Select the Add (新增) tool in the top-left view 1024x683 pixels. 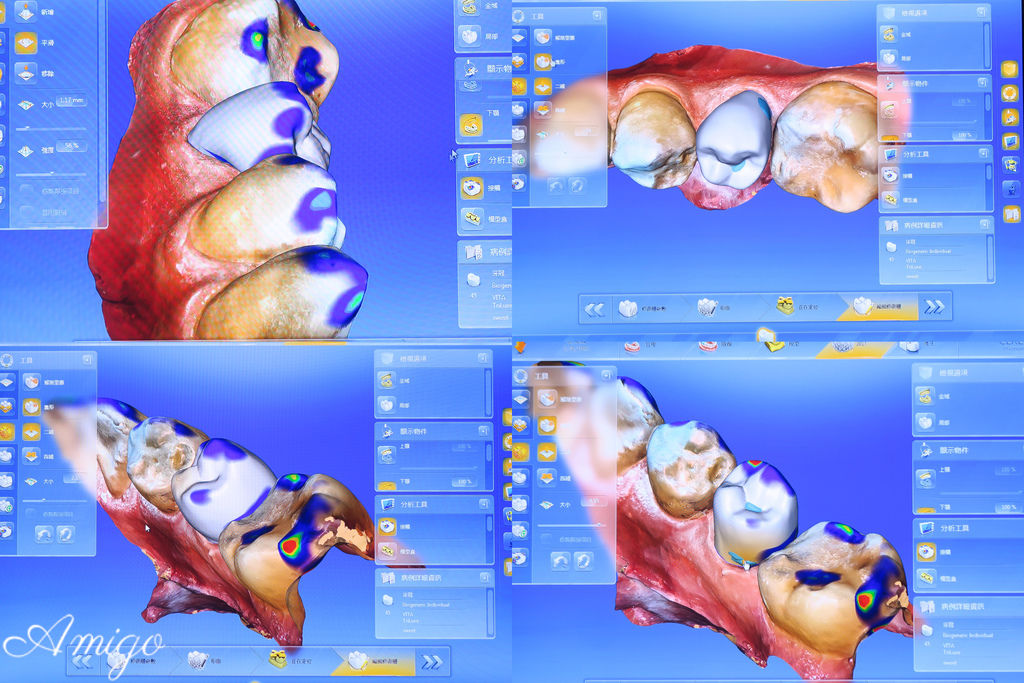tap(25, 11)
